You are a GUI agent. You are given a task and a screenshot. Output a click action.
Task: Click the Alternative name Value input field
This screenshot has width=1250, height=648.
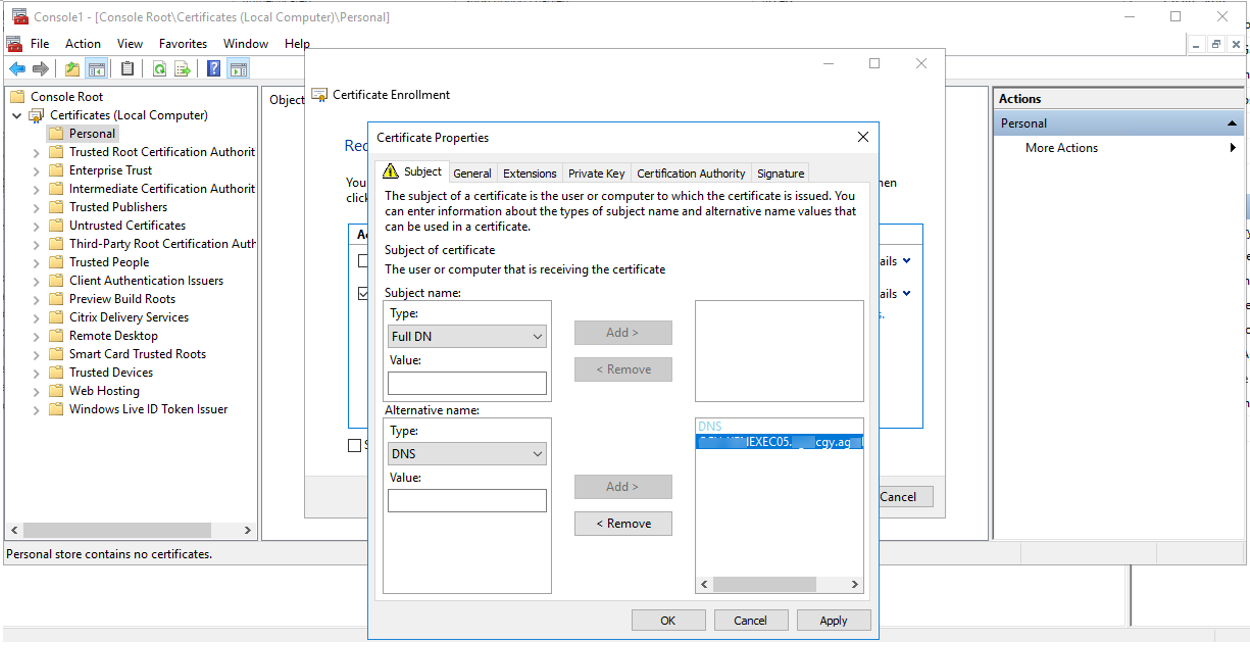coord(467,500)
